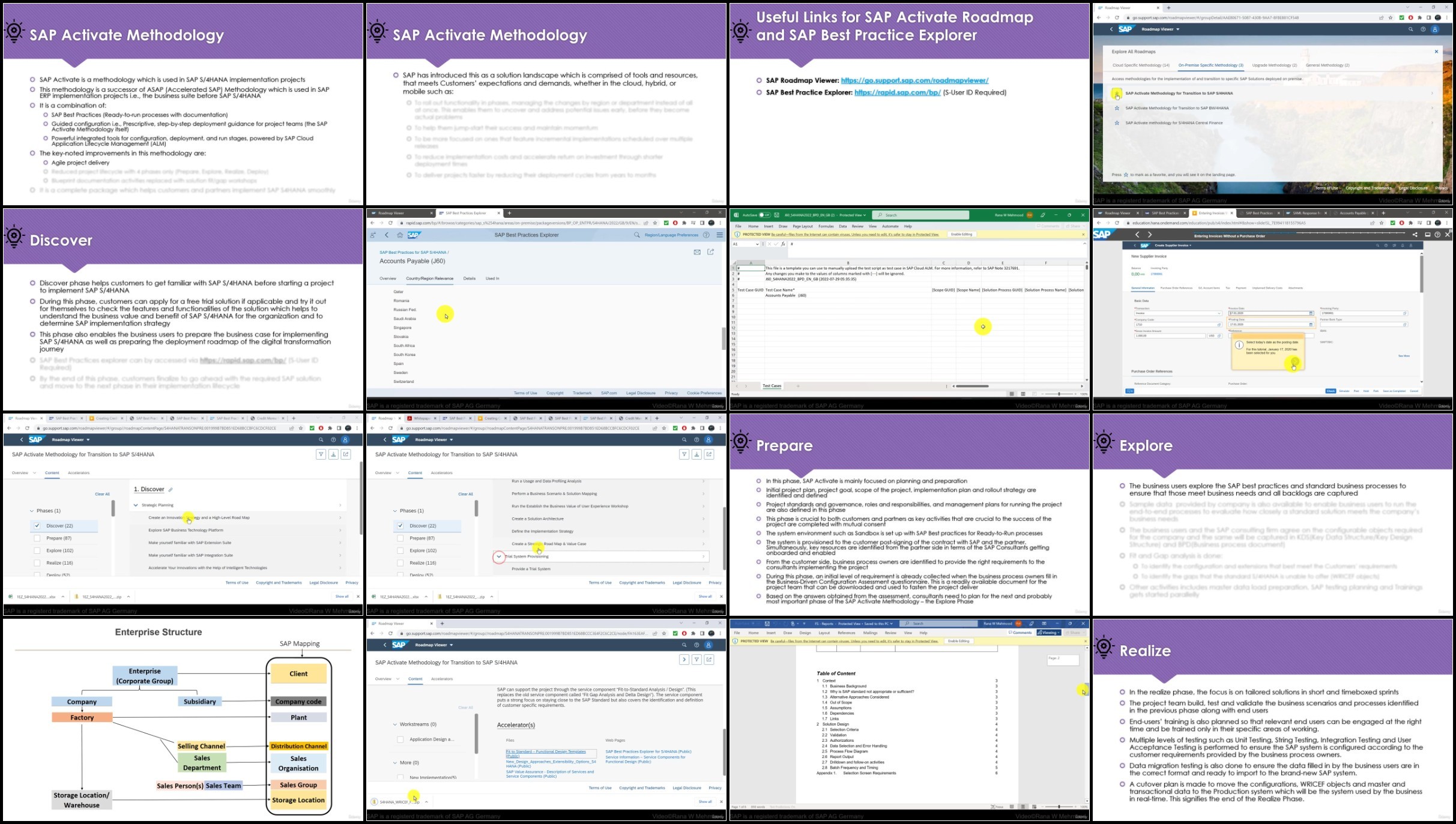Click Insert Function fx icon in Excel

coord(784,244)
